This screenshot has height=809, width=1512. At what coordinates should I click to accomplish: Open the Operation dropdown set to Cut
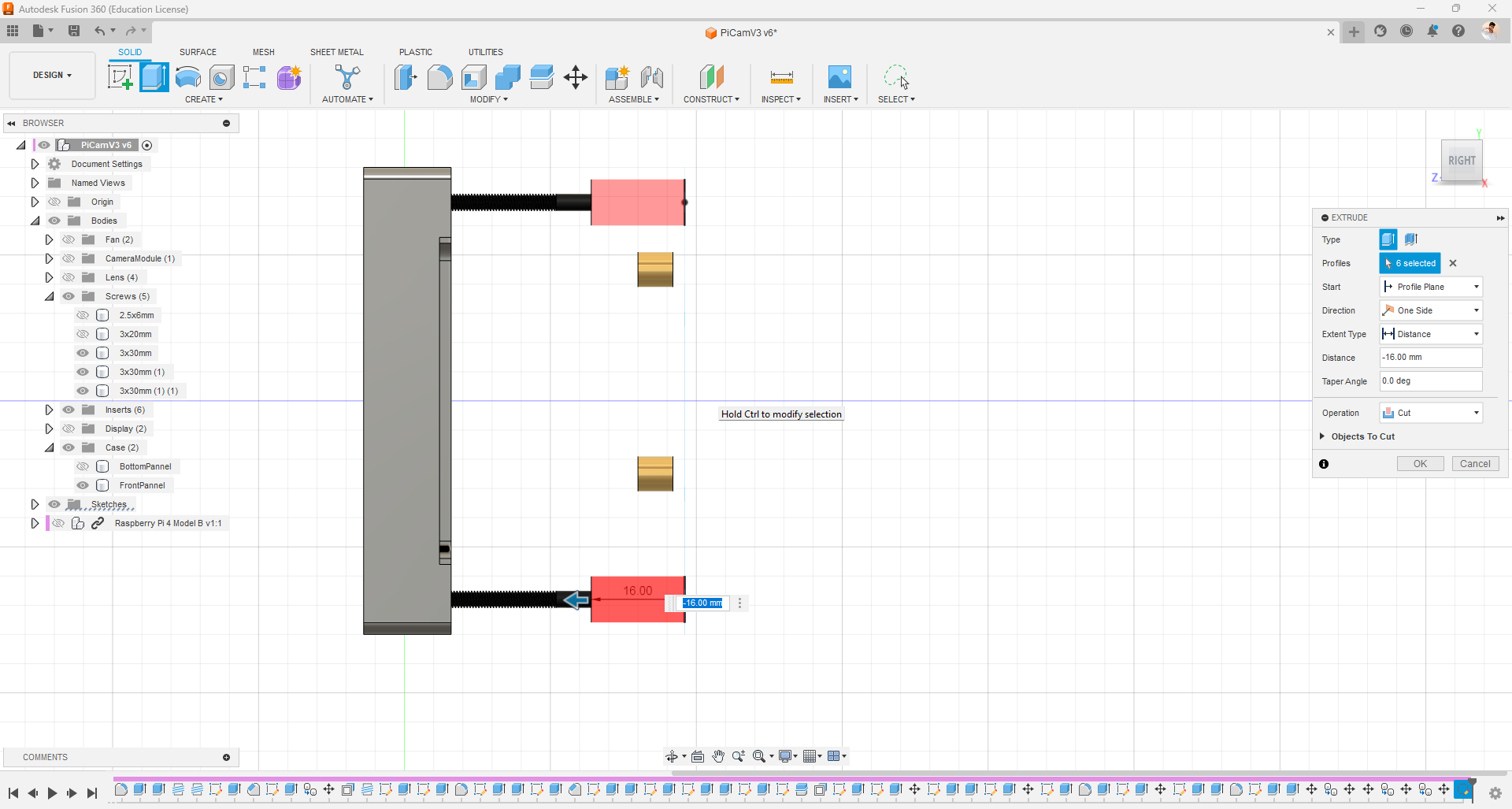coord(1431,413)
